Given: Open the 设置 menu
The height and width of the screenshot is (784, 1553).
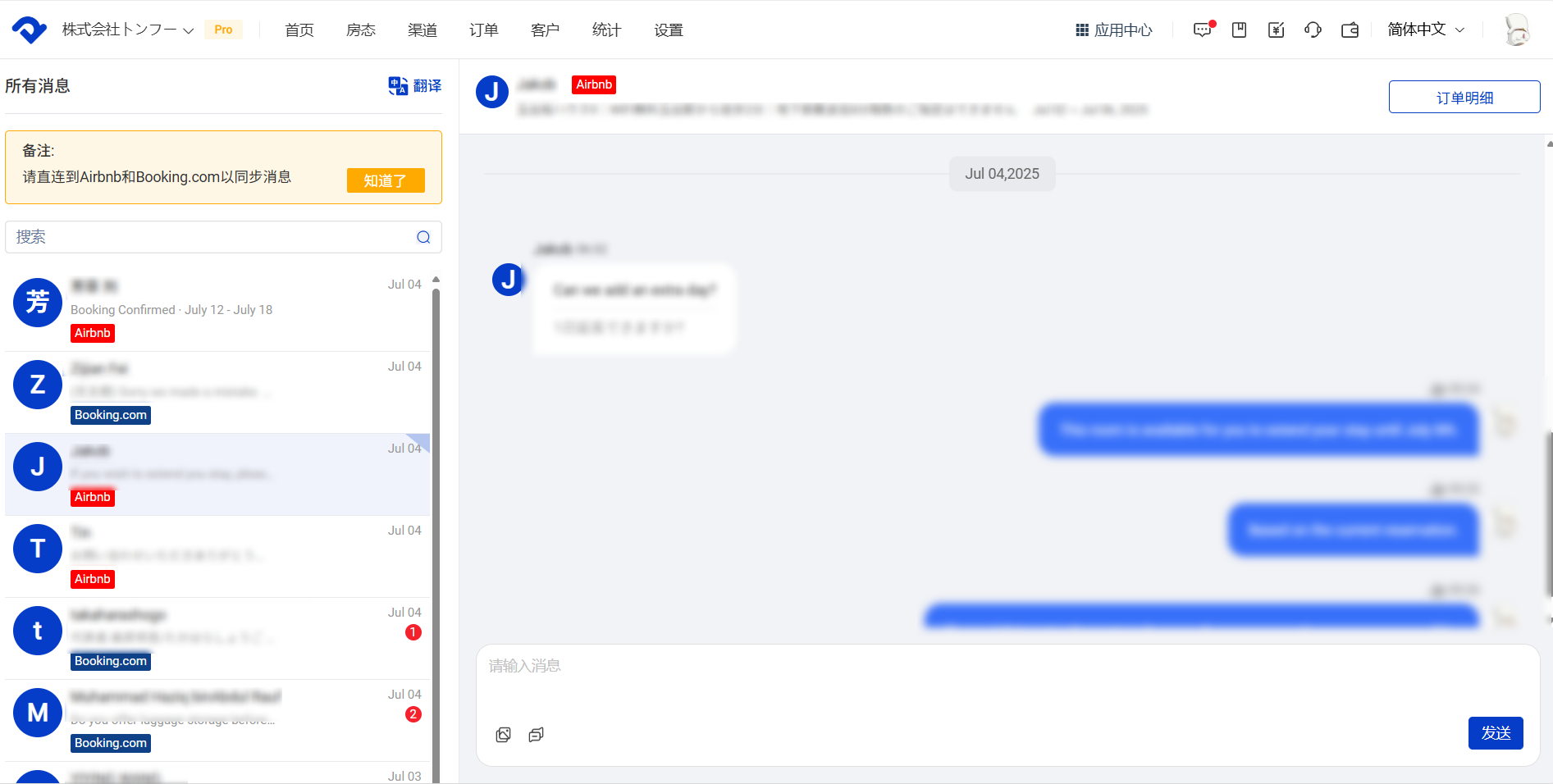Looking at the screenshot, I should 669,30.
